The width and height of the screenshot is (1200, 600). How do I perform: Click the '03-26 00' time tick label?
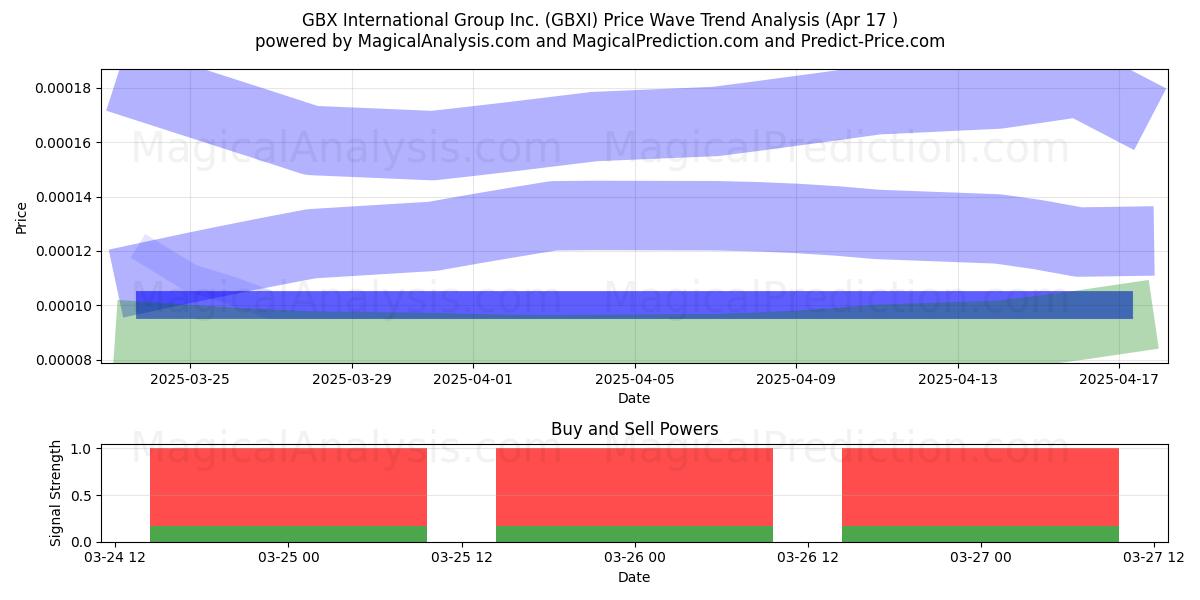(x=635, y=558)
